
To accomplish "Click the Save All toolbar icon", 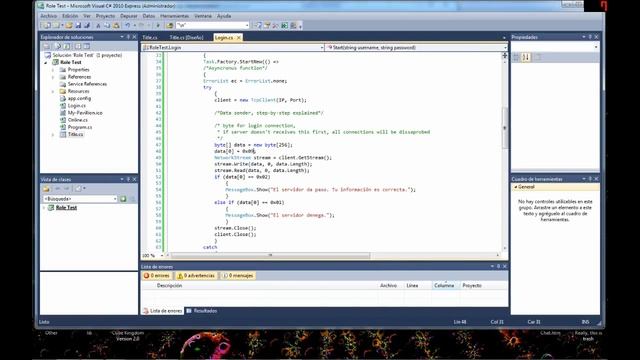I will (87, 25).
